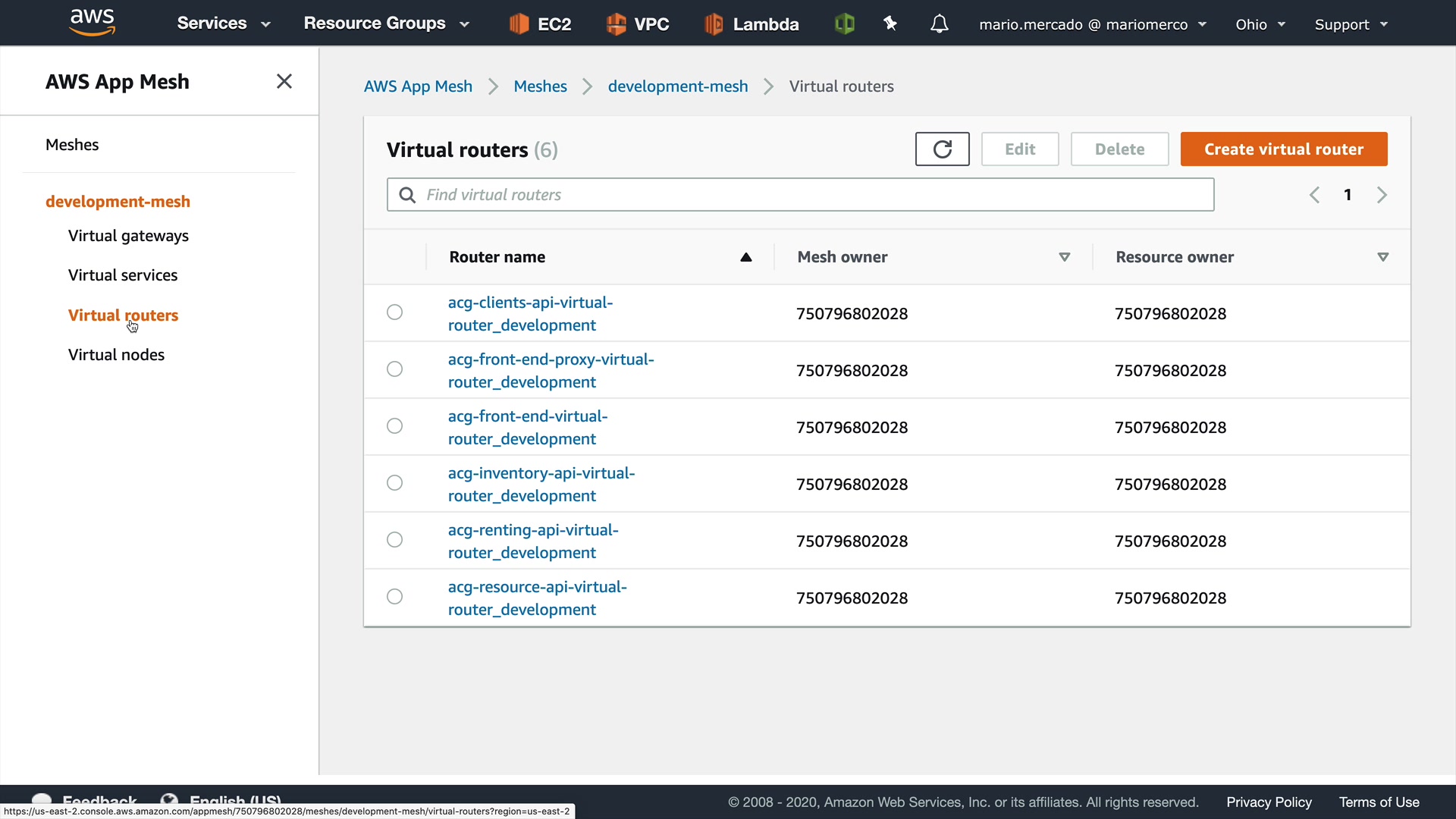Open Virtual nodes in sidebar
1456x819 pixels.
click(x=116, y=355)
